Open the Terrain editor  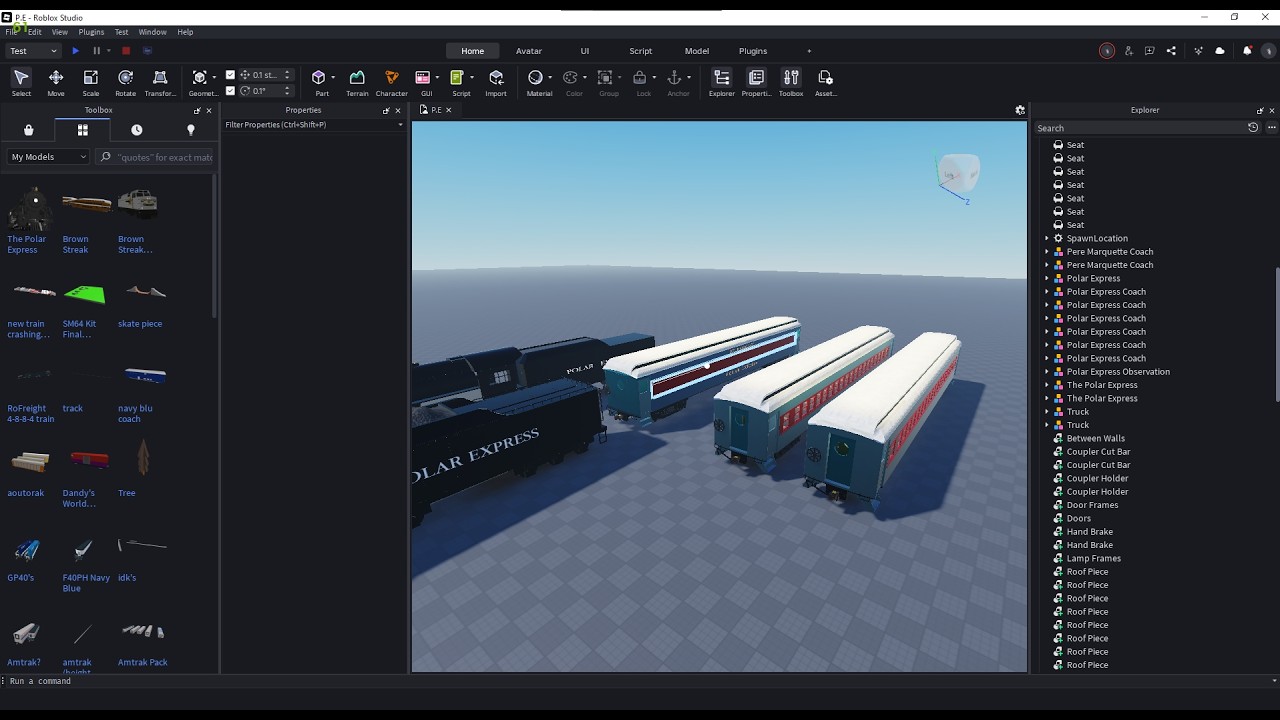coord(357,83)
